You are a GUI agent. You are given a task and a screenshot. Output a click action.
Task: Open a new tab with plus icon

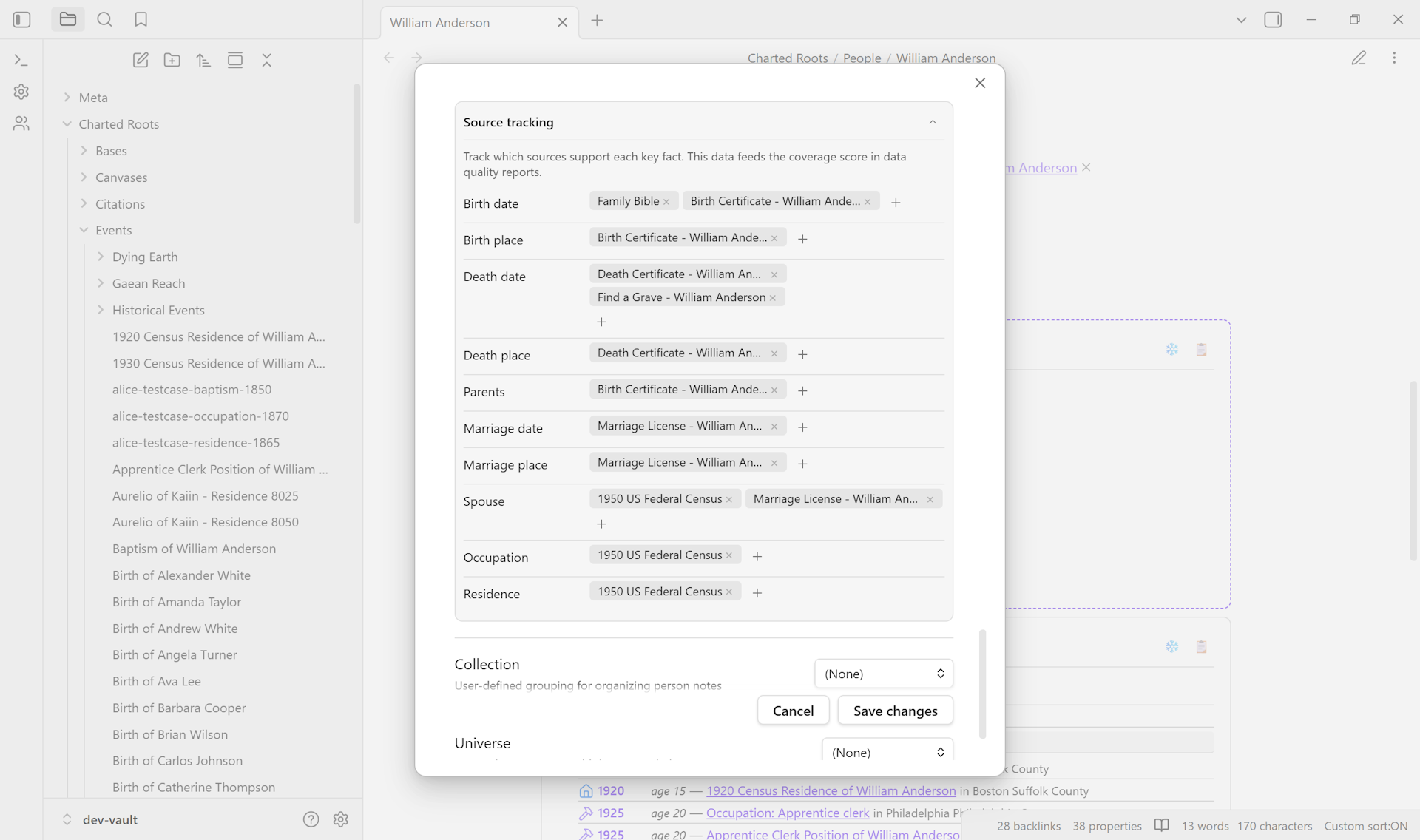click(x=598, y=21)
